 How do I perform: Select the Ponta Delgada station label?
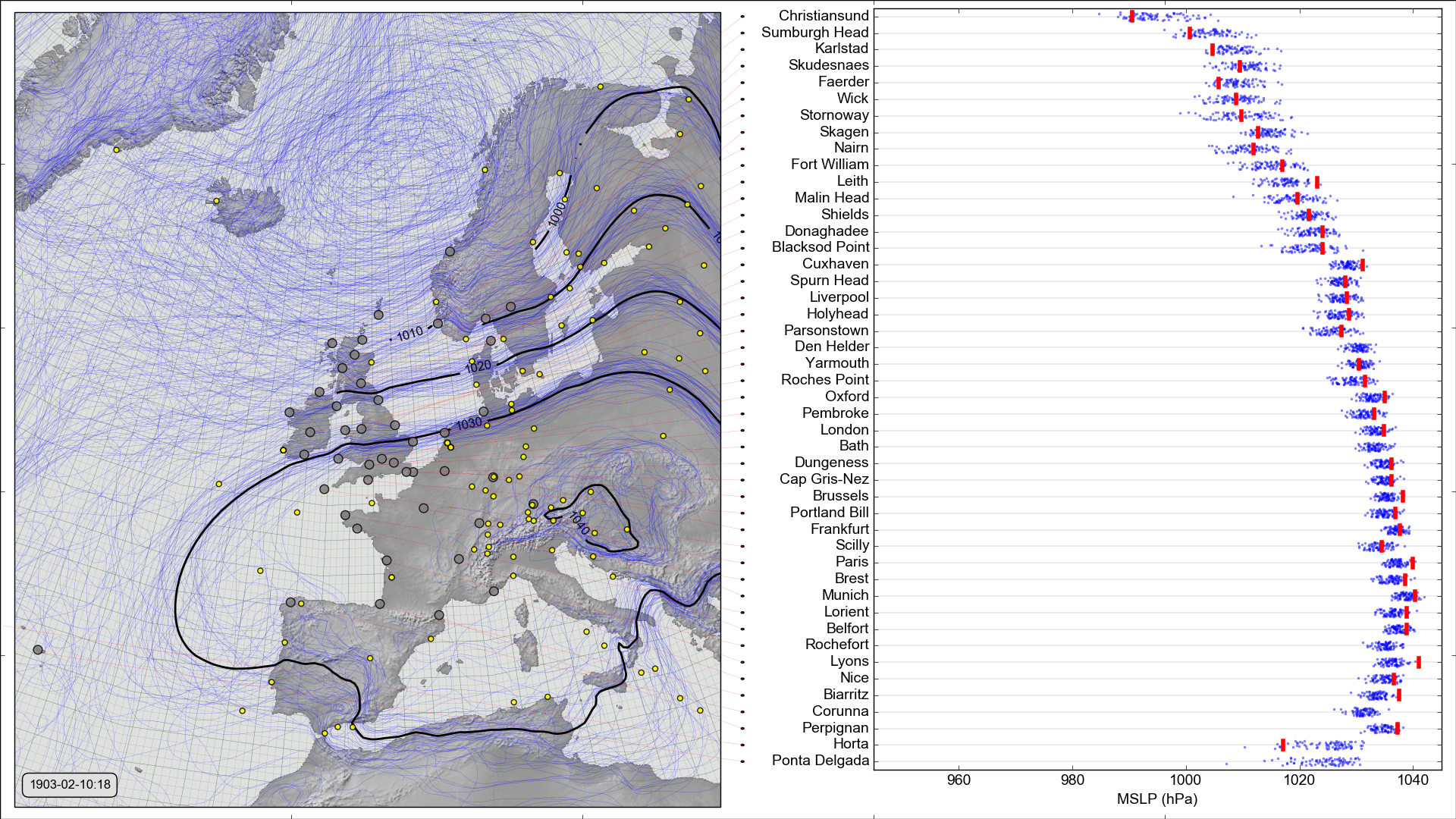pyautogui.click(x=821, y=761)
